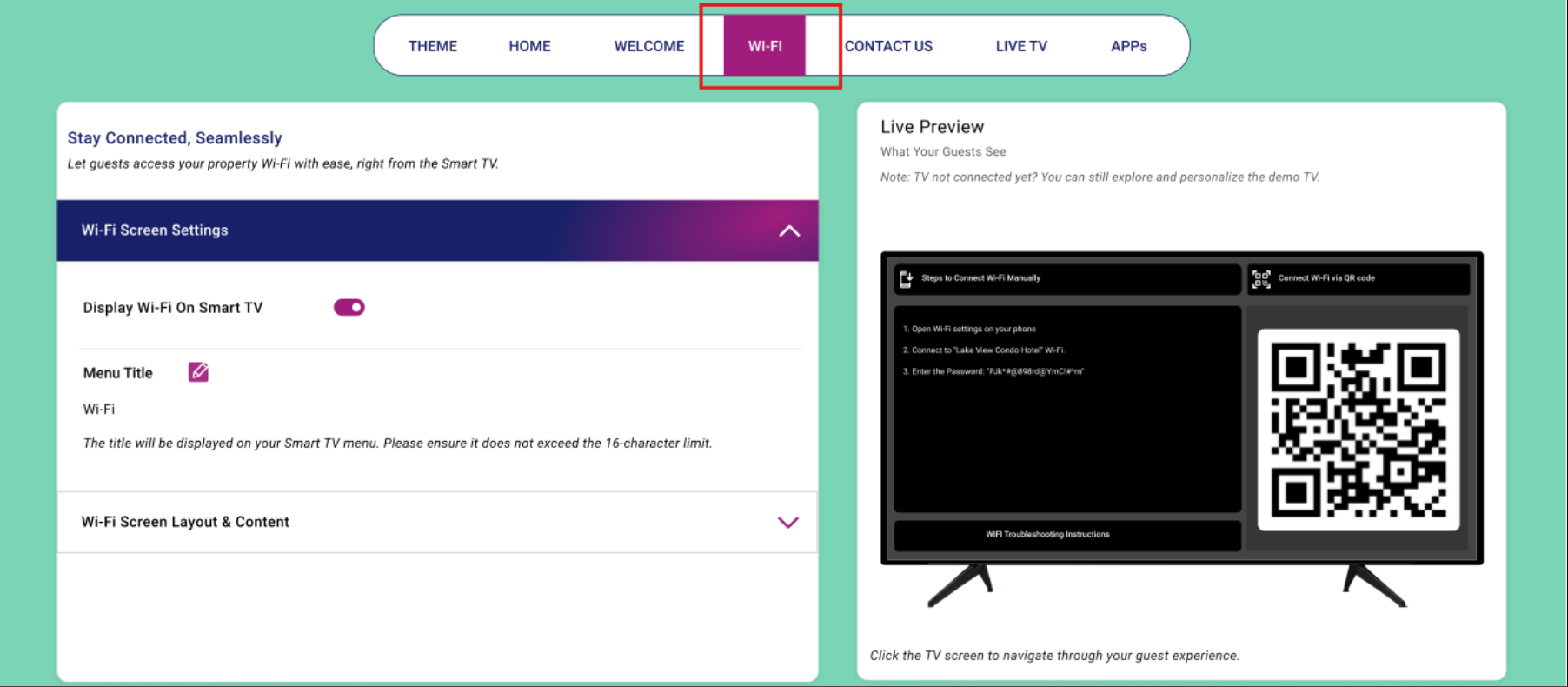Viewport: 1568px width, 687px height.
Task: Go to the WELCOME tab
Action: click(x=648, y=46)
